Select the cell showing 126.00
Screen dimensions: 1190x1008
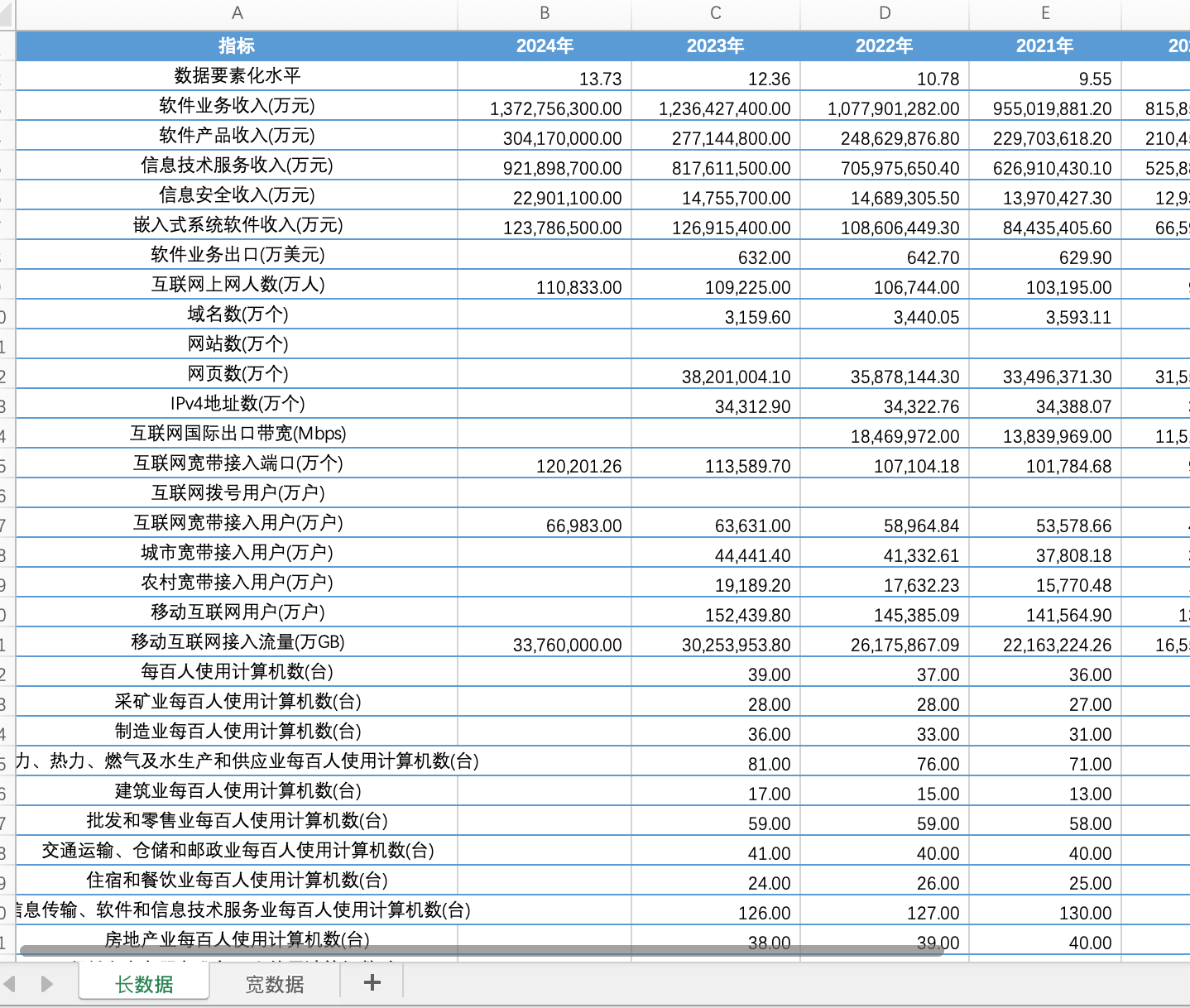click(716, 910)
